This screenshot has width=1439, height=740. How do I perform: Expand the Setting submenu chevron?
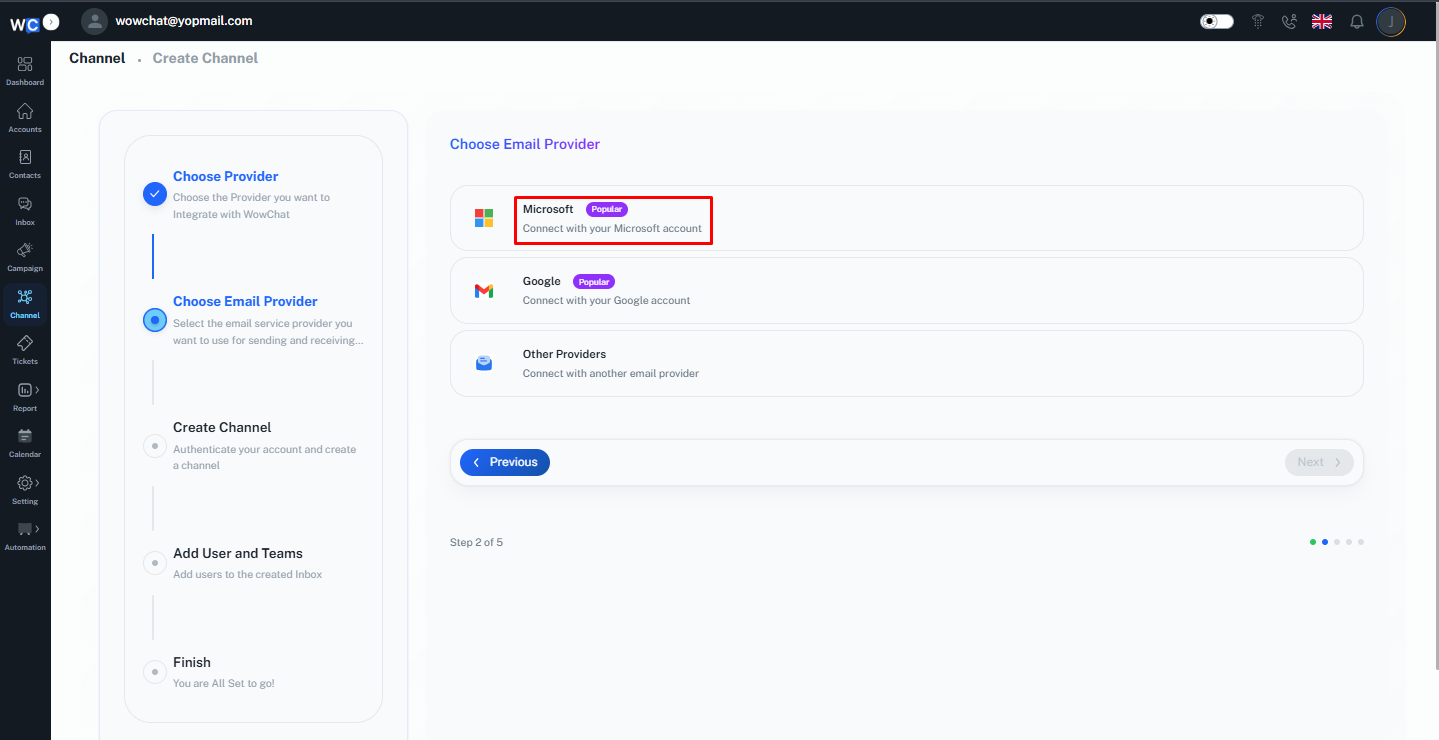coord(37,483)
